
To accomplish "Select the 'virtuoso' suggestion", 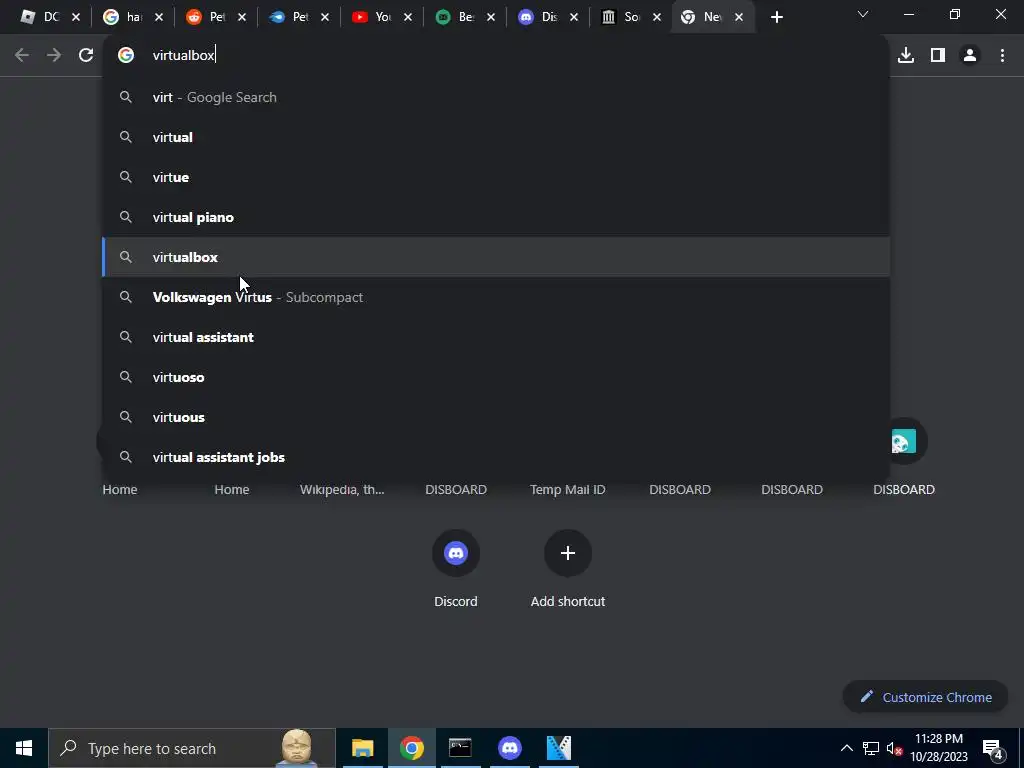I will [496, 377].
